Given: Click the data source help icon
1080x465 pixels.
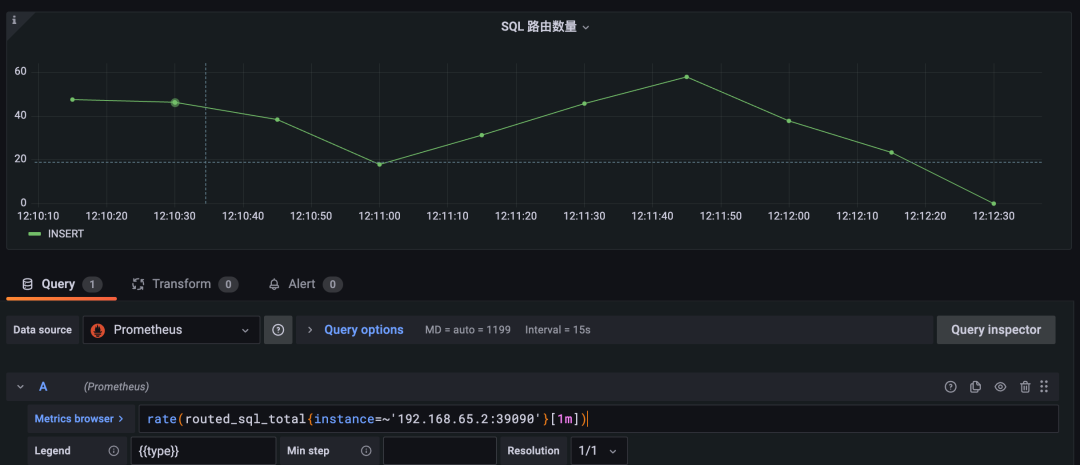Looking at the screenshot, I should [x=278, y=330].
